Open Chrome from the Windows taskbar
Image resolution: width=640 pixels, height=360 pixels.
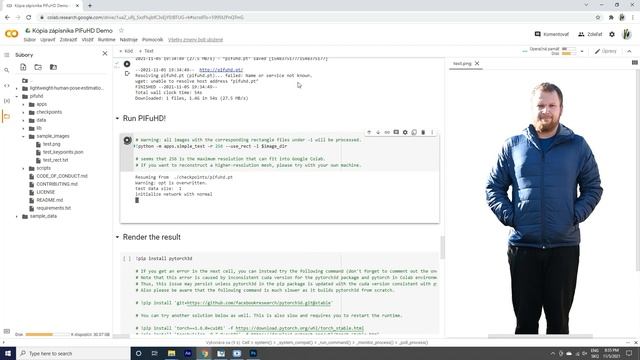[x=204, y=353]
